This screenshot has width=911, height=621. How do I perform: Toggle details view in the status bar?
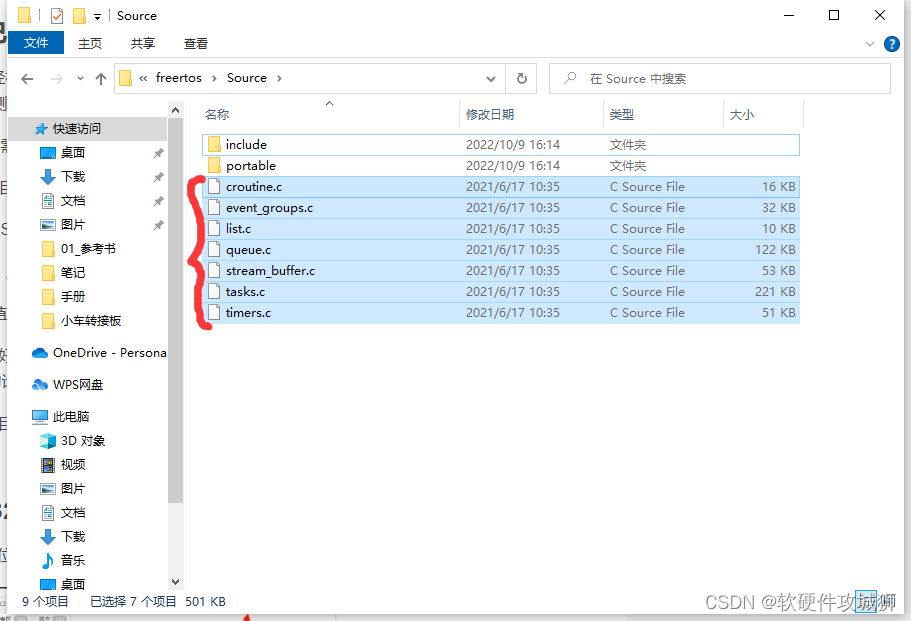point(866,601)
